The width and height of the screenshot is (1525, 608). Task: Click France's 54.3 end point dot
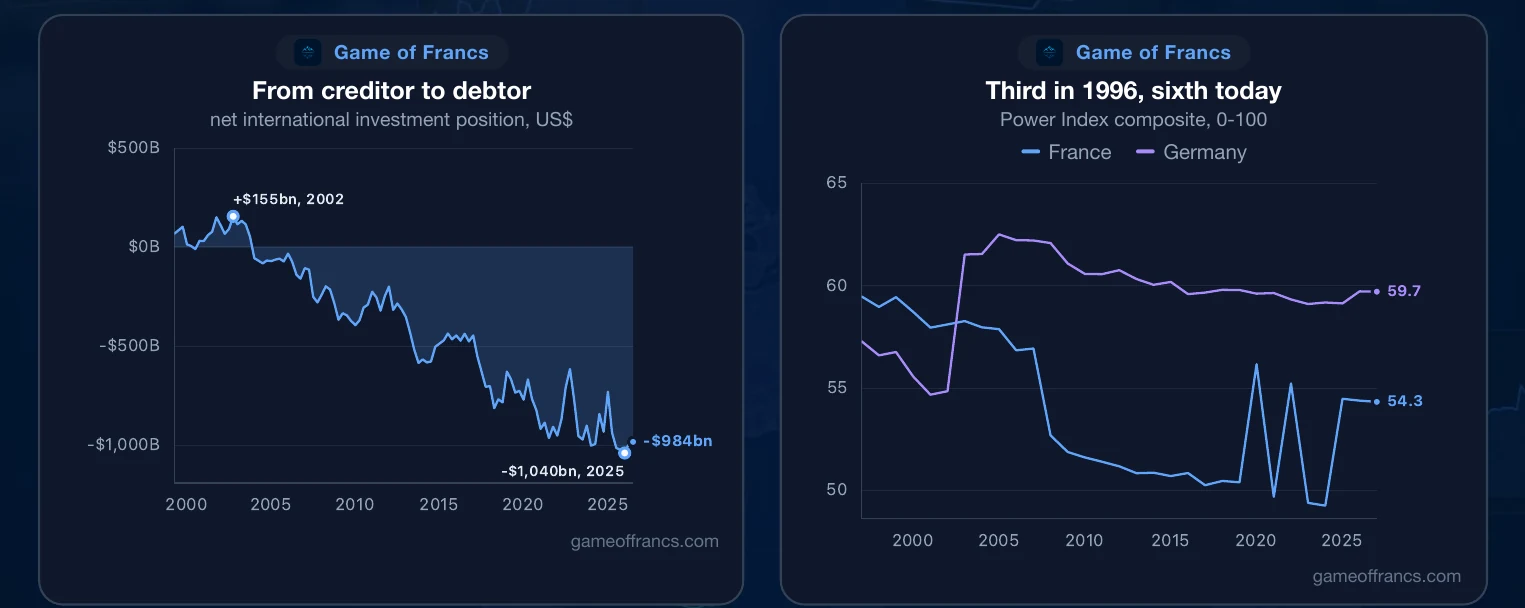[x=1377, y=402]
